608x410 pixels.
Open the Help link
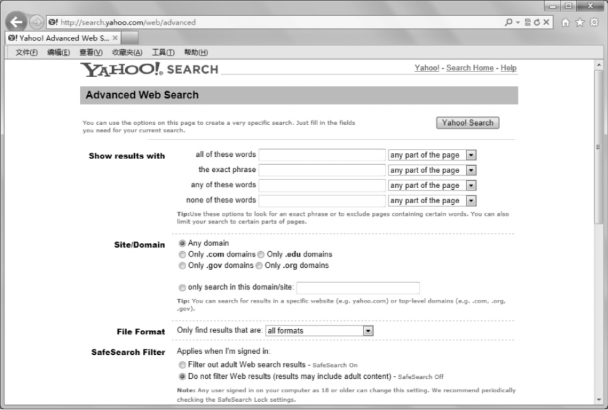[508, 68]
